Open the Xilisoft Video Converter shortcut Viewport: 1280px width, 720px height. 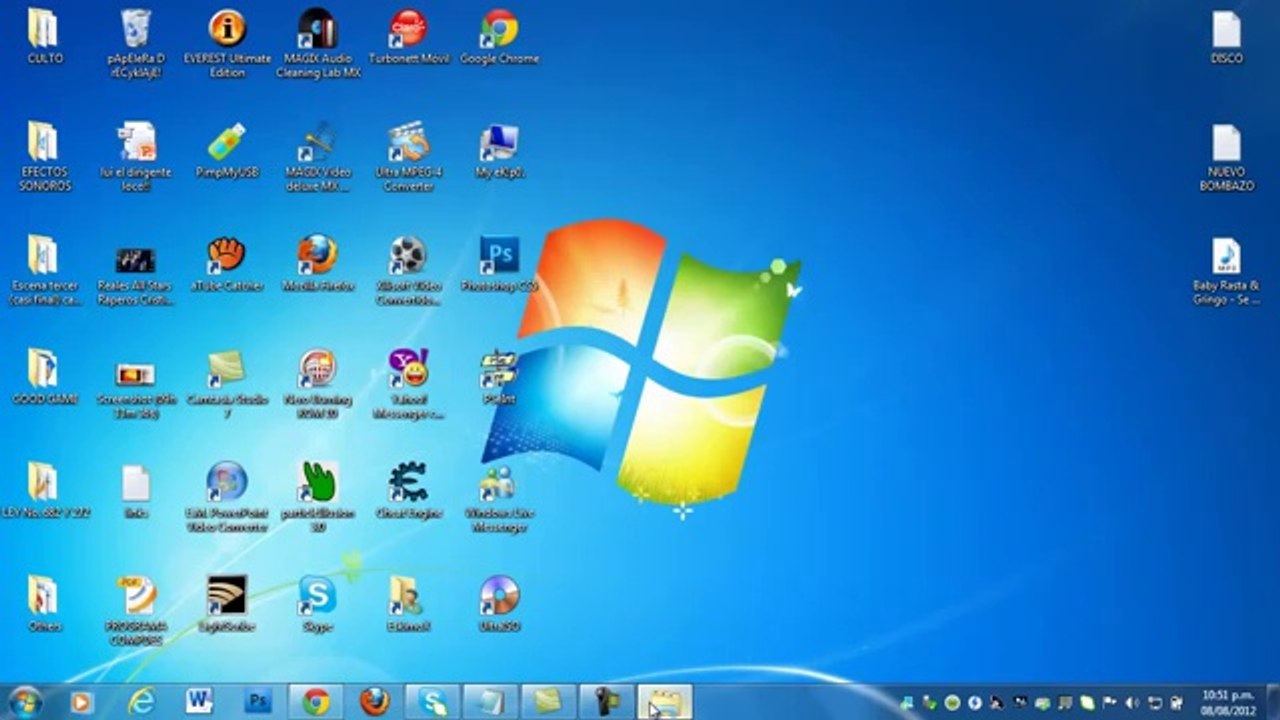(408, 270)
